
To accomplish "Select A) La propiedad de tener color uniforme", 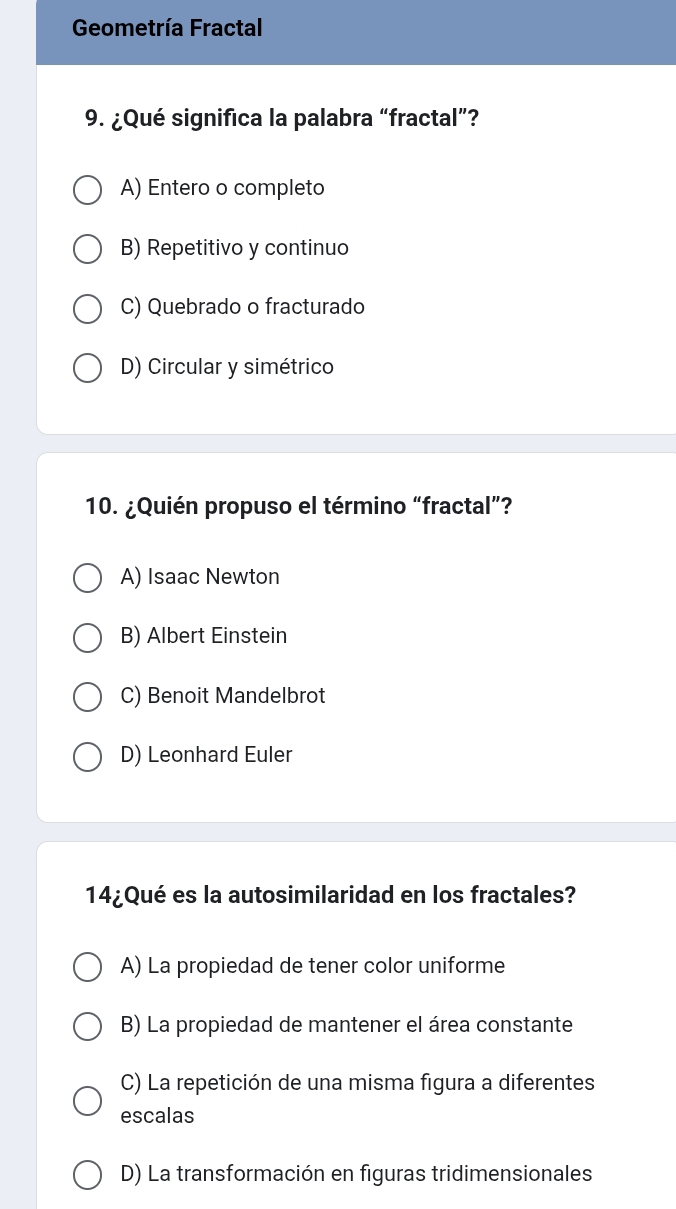I will [x=88, y=968].
